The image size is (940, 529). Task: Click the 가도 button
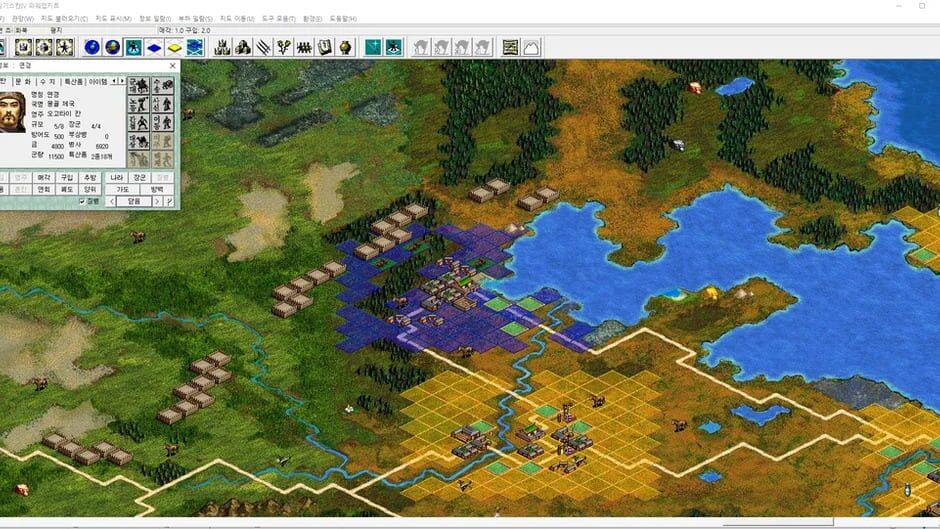[x=123, y=189]
